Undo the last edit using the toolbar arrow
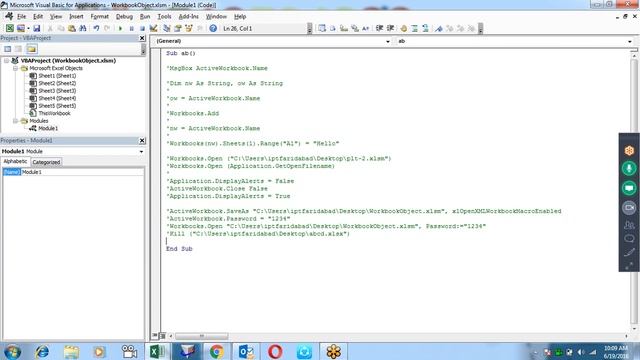The image size is (640, 360). (96, 28)
